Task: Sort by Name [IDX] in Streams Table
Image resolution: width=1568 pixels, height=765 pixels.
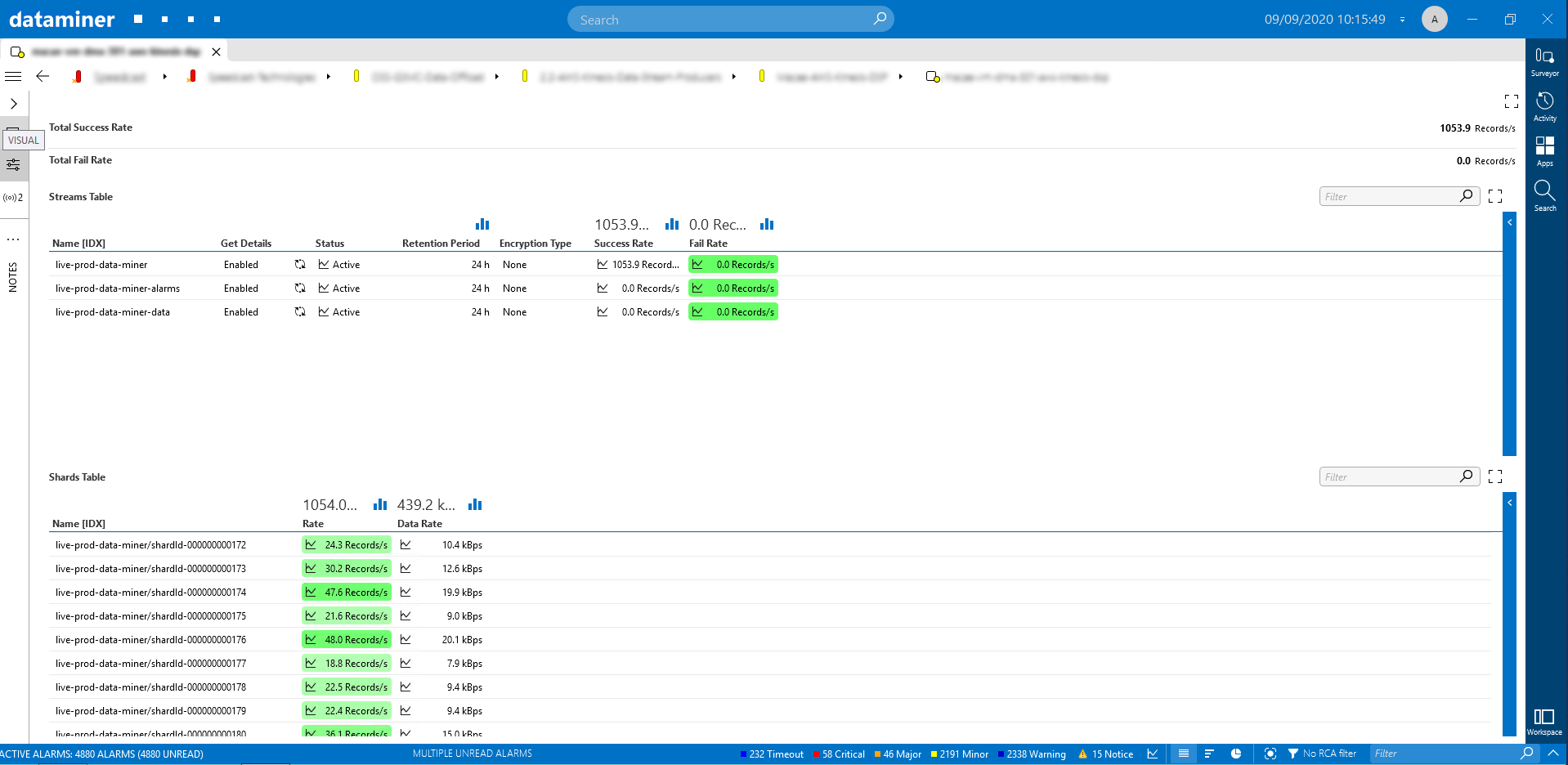Action: point(78,244)
